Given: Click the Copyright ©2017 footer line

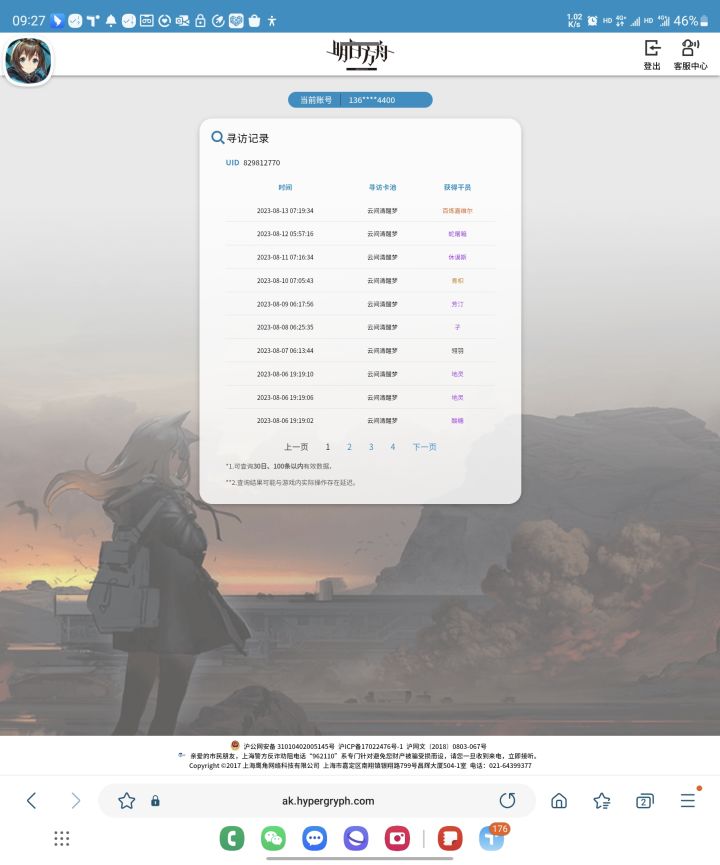Looking at the screenshot, I should [360, 766].
